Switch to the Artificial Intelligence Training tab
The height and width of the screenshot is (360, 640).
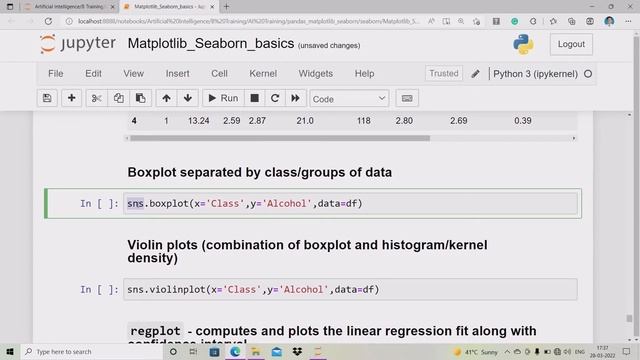[x=69, y=7]
